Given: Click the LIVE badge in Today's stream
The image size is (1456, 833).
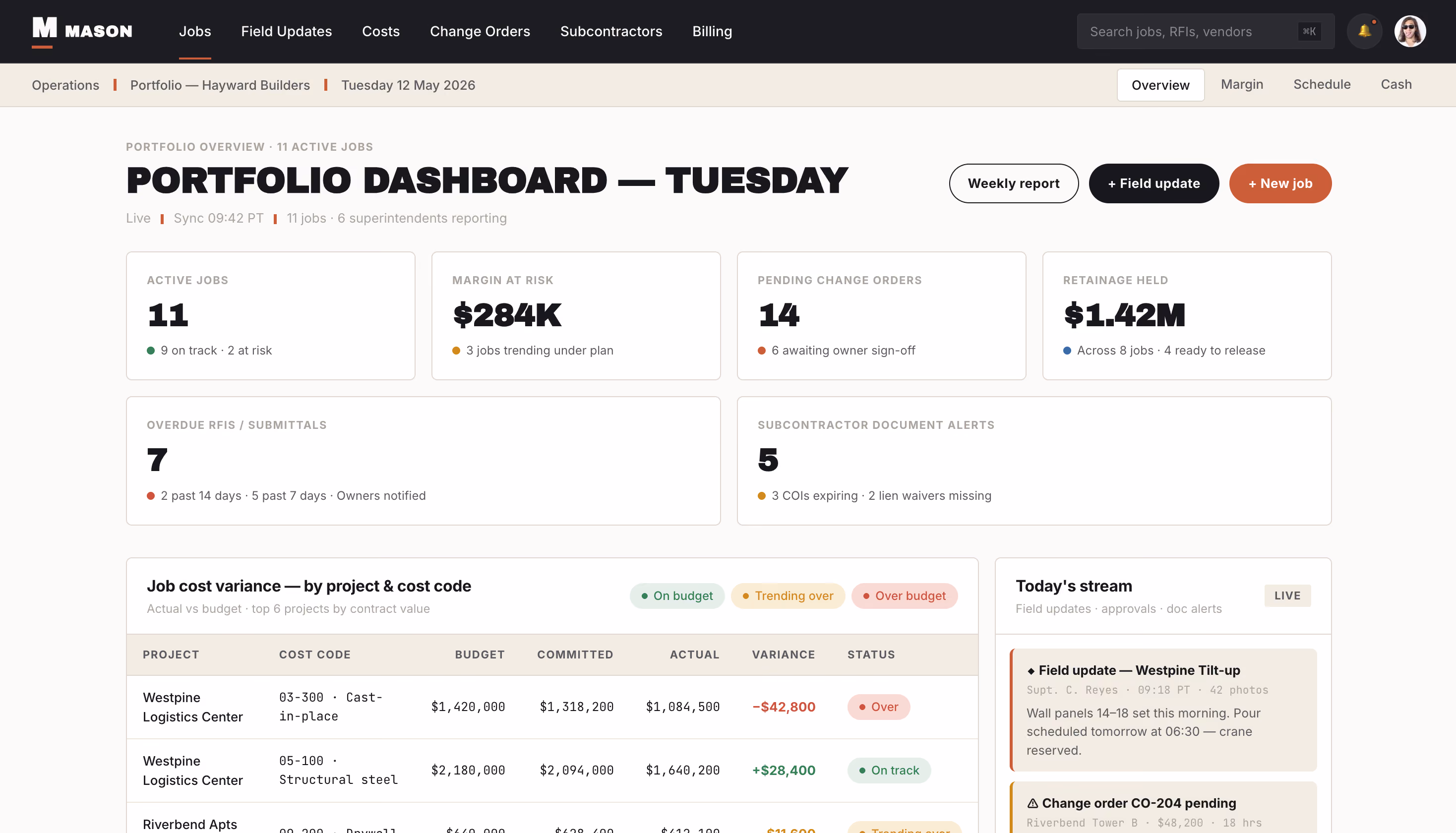Looking at the screenshot, I should pos(1287,595).
